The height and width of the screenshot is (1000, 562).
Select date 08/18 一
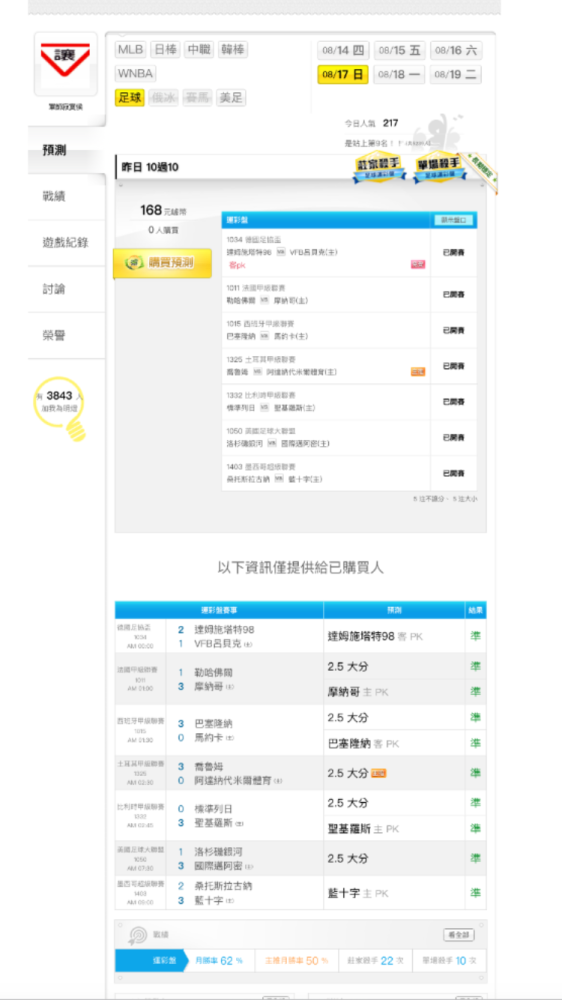point(399,75)
